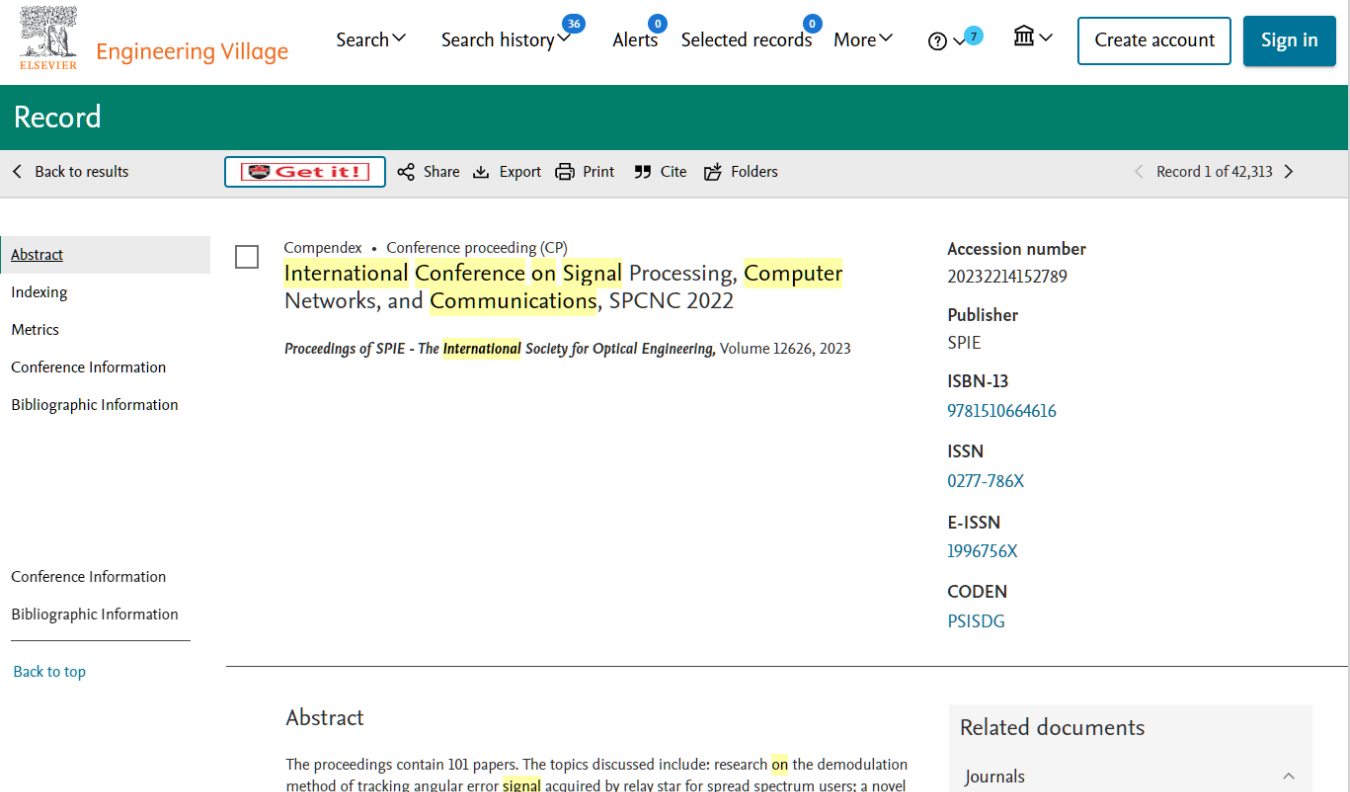1350x792 pixels.
Task: Go to next record arrow
Action: coord(1289,172)
